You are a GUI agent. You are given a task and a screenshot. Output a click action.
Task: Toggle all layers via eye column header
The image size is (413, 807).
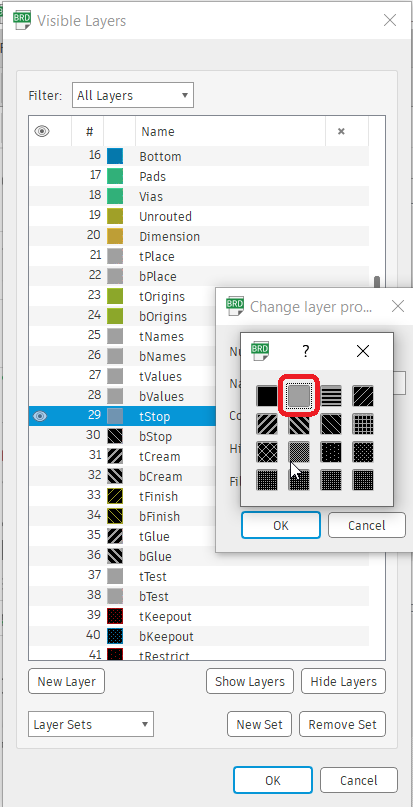pos(42,132)
